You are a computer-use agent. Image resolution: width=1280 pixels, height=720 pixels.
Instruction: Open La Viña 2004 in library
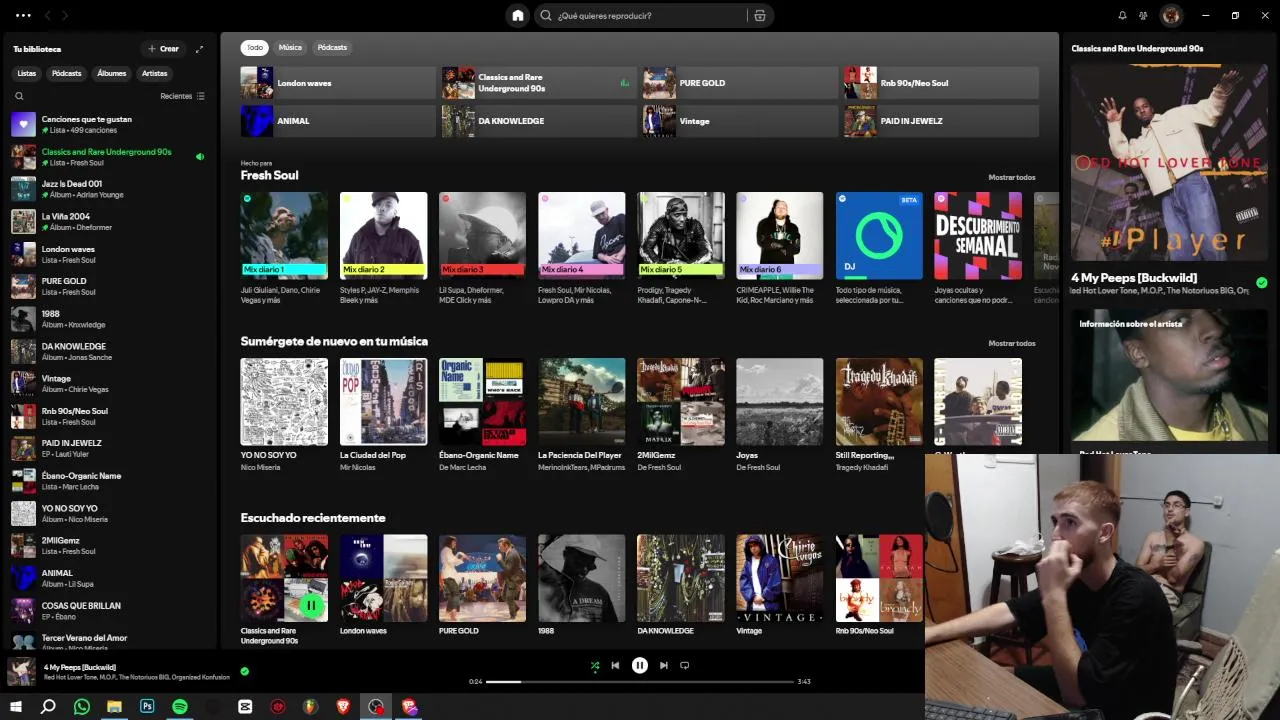point(109,221)
